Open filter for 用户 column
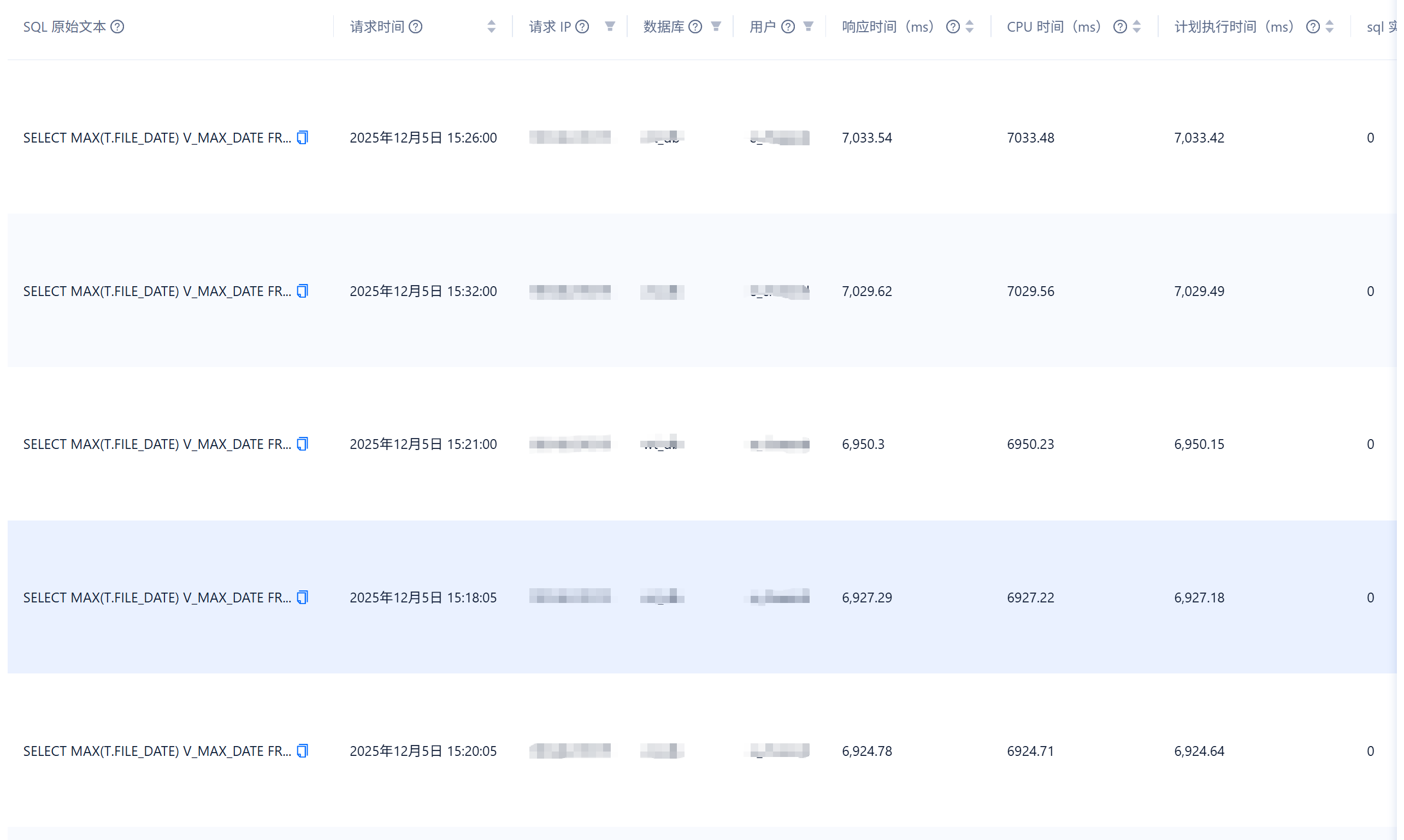The image size is (1404, 840). (x=809, y=27)
